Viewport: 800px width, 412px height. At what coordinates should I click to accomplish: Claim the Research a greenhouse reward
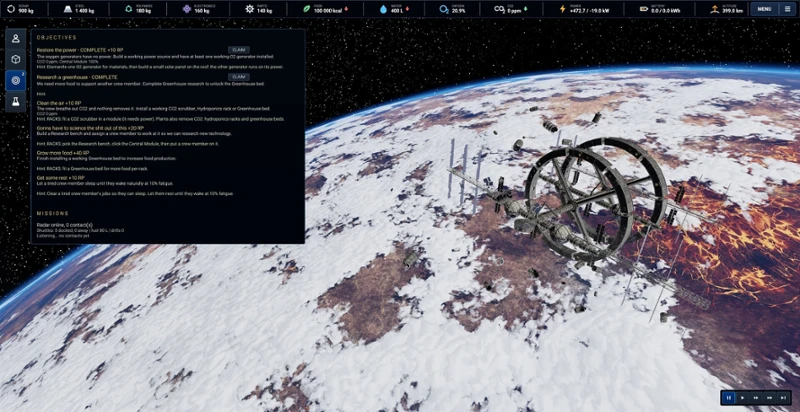tap(238, 76)
